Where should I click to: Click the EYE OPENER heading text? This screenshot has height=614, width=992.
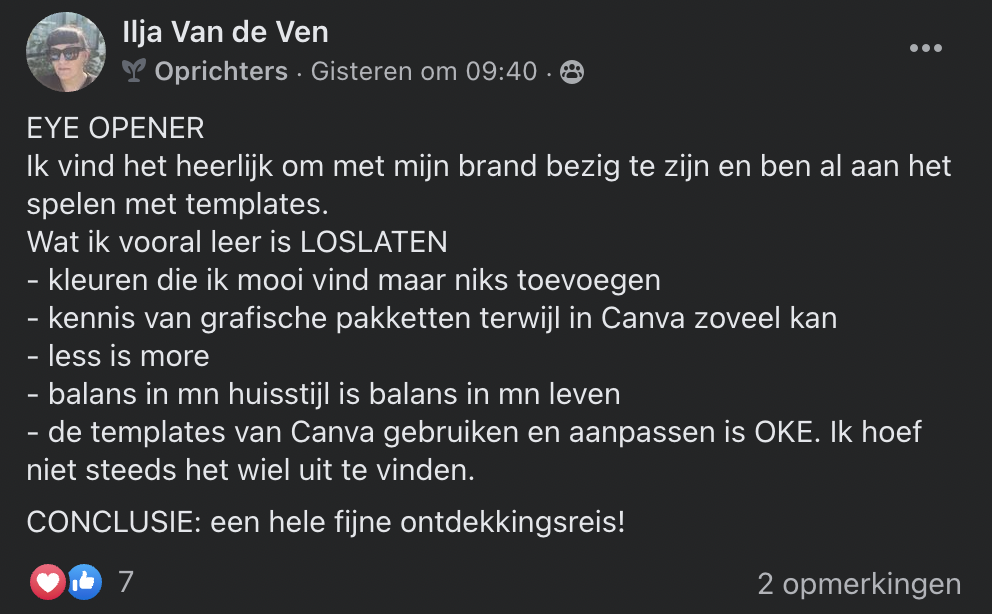tap(115, 128)
